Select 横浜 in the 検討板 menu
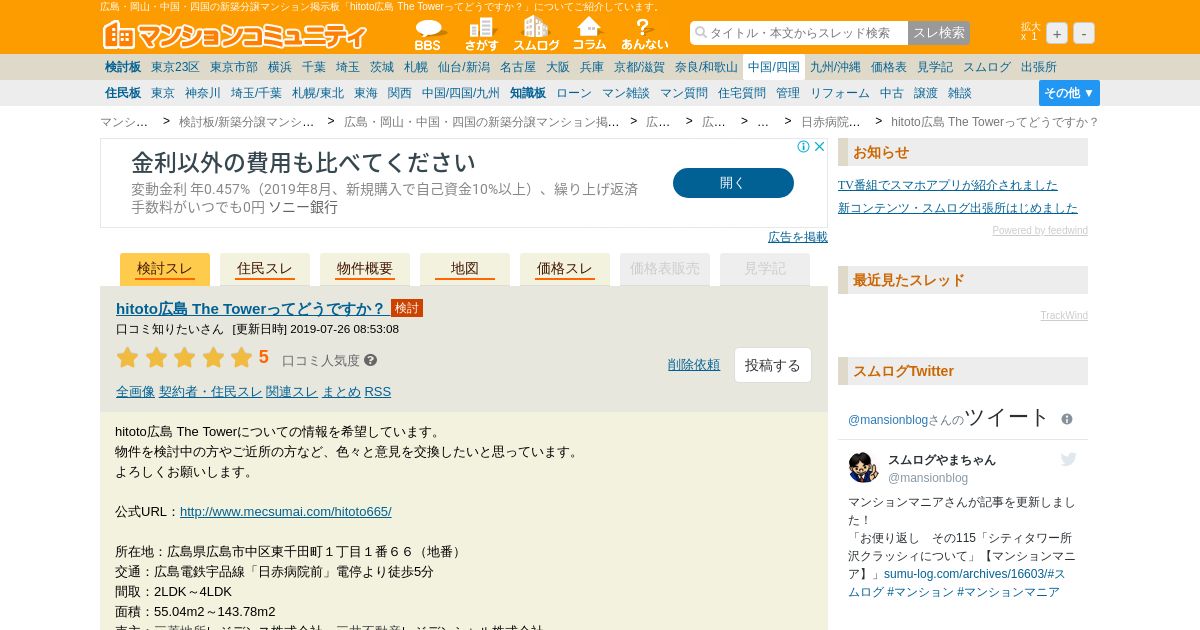Viewport: 1200px width, 630px height. pyautogui.click(x=280, y=67)
